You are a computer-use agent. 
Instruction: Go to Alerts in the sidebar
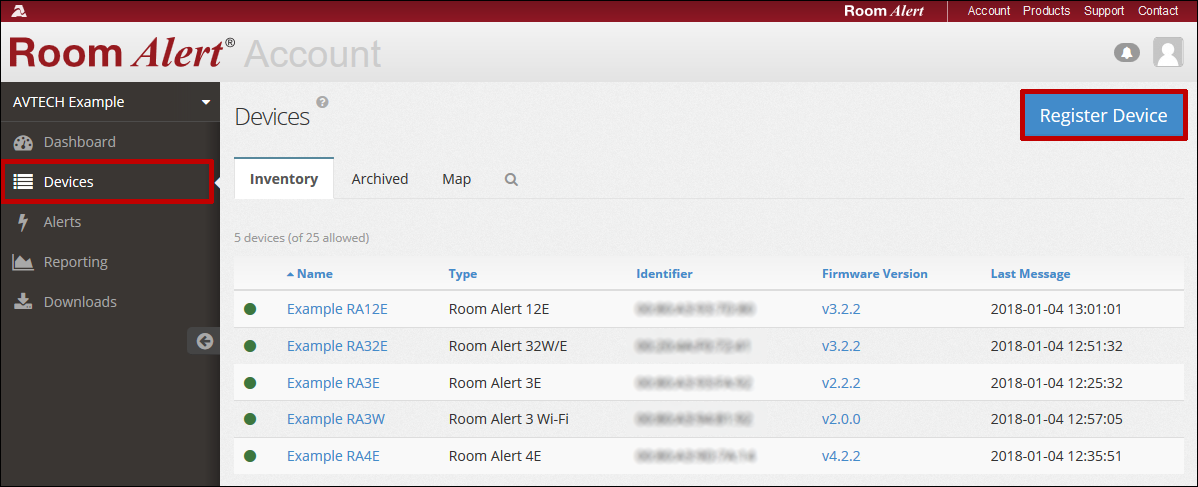[x=62, y=222]
